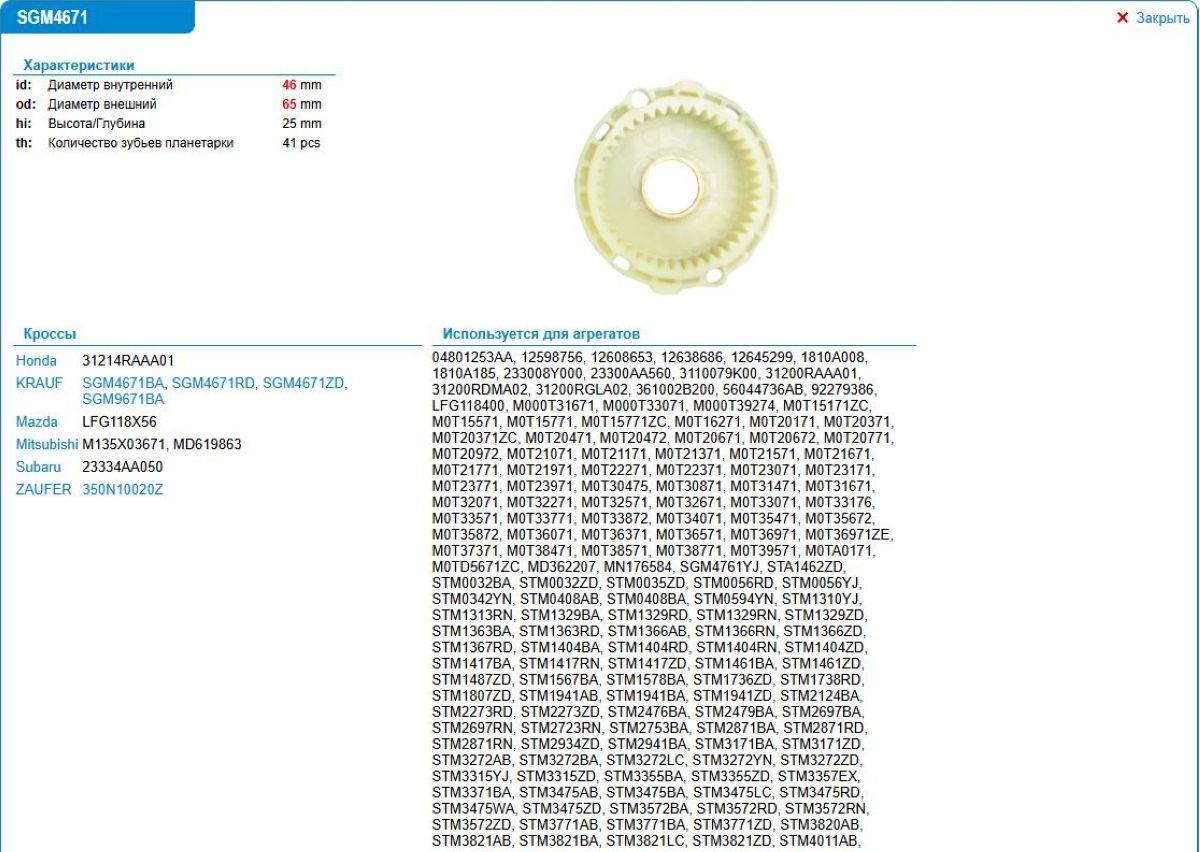Click the Subaru brand label
This screenshot has width=1200, height=852.
(38, 467)
